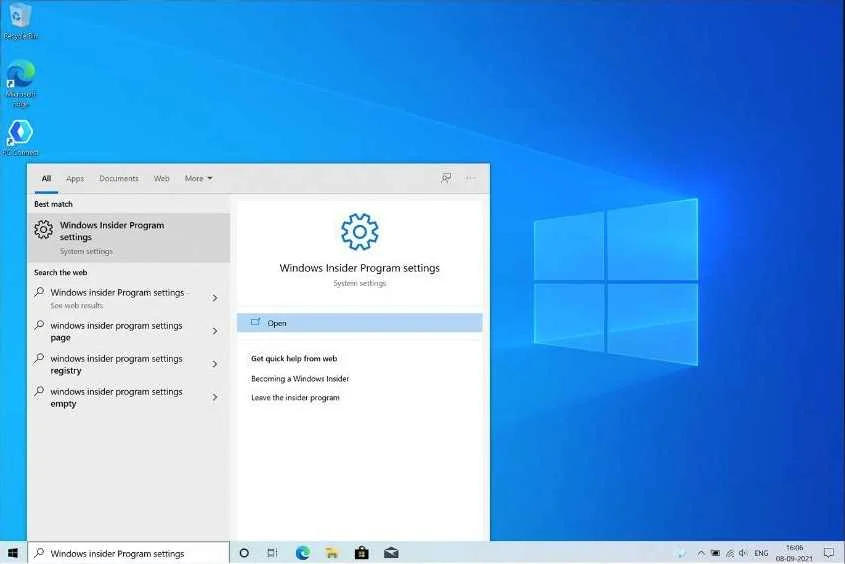Viewport: 845px width, 564px height.
Task: Click the large gear icon in preview pane
Action: (359, 232)
